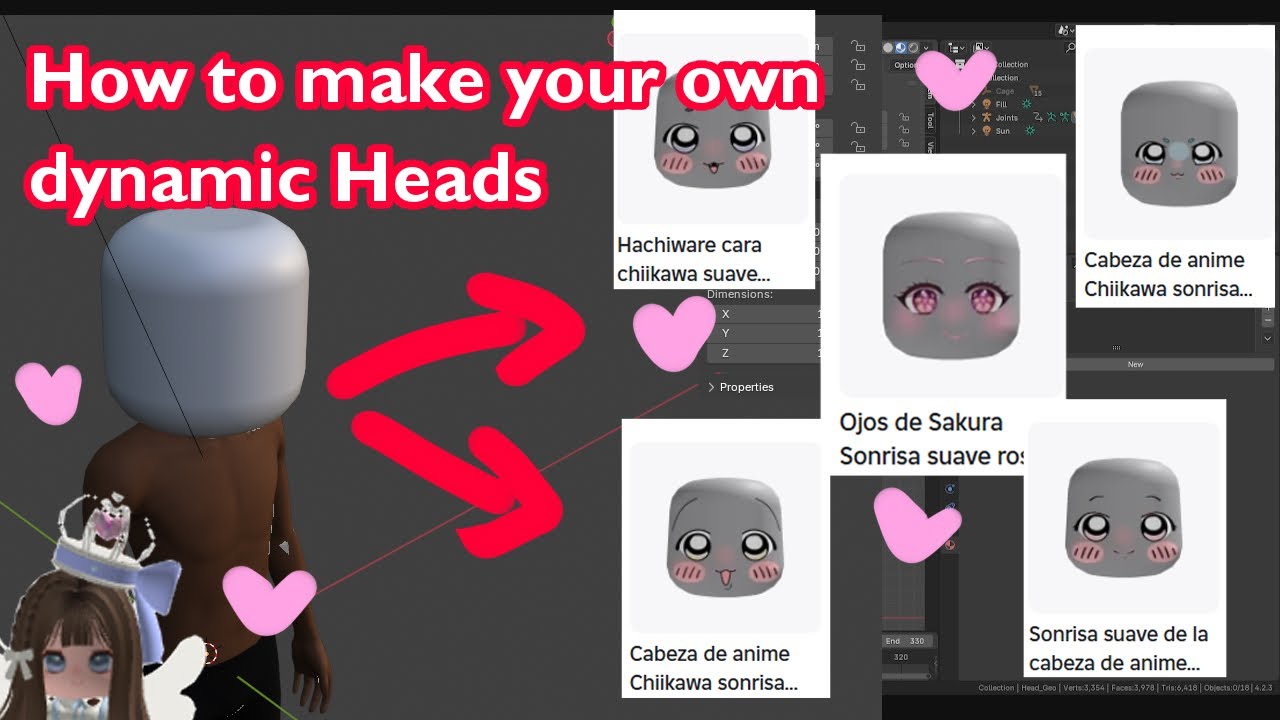This screenshot has width=1280, height=720.
Task: Click the 'Tris:6,418' status bar entry
Action: coord(1179,688)
